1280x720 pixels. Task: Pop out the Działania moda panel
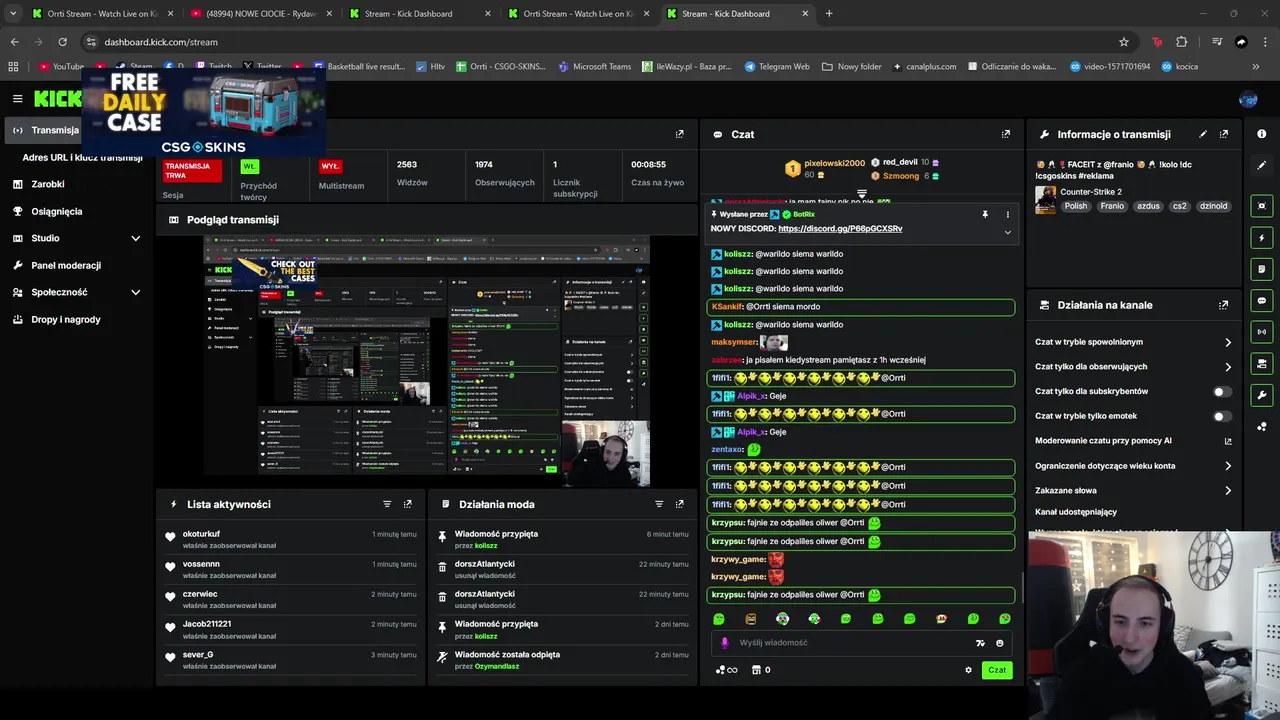[680, 504]
